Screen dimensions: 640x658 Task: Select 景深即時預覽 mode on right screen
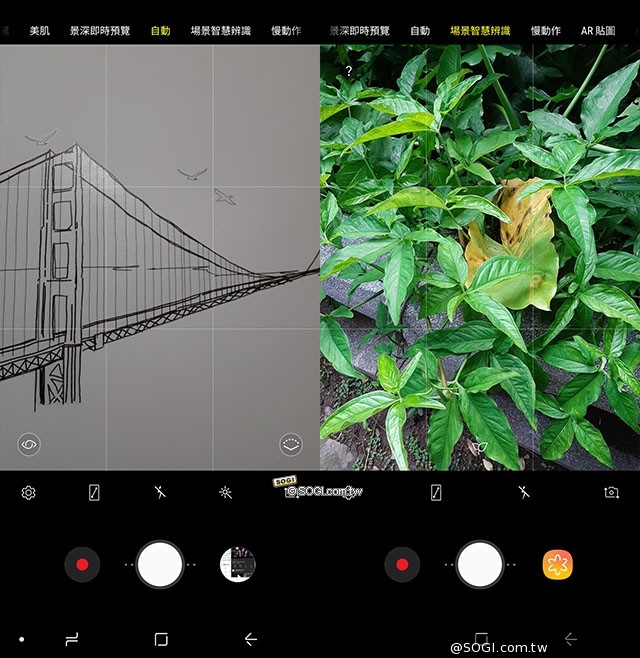[x=360, y=31]
